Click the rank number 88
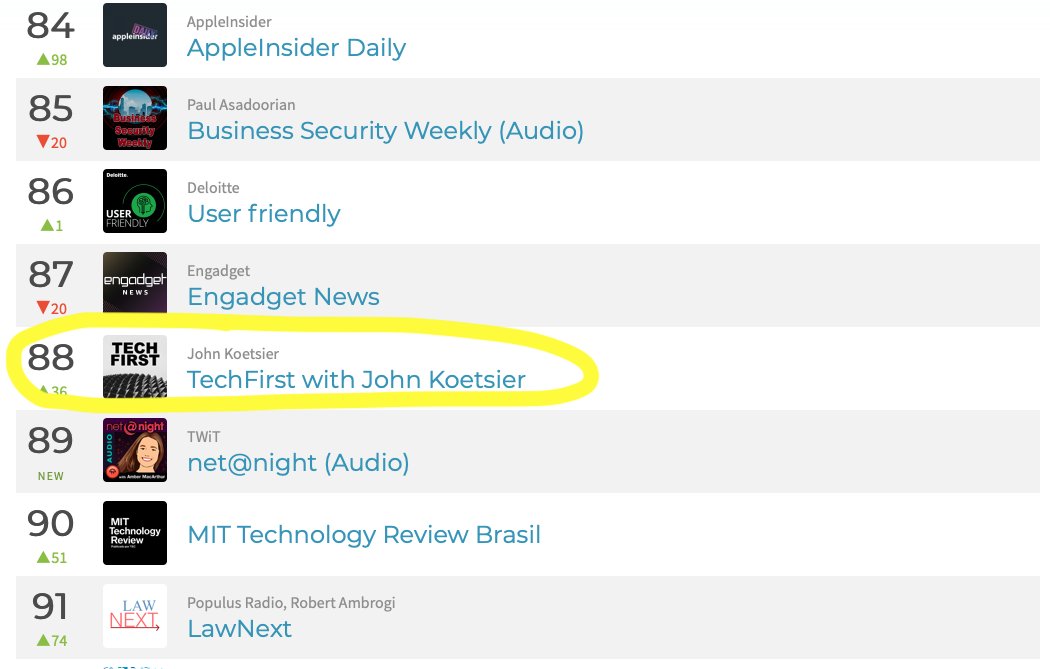The height and width of the screenshot is (669, 1050). point(51,358)
